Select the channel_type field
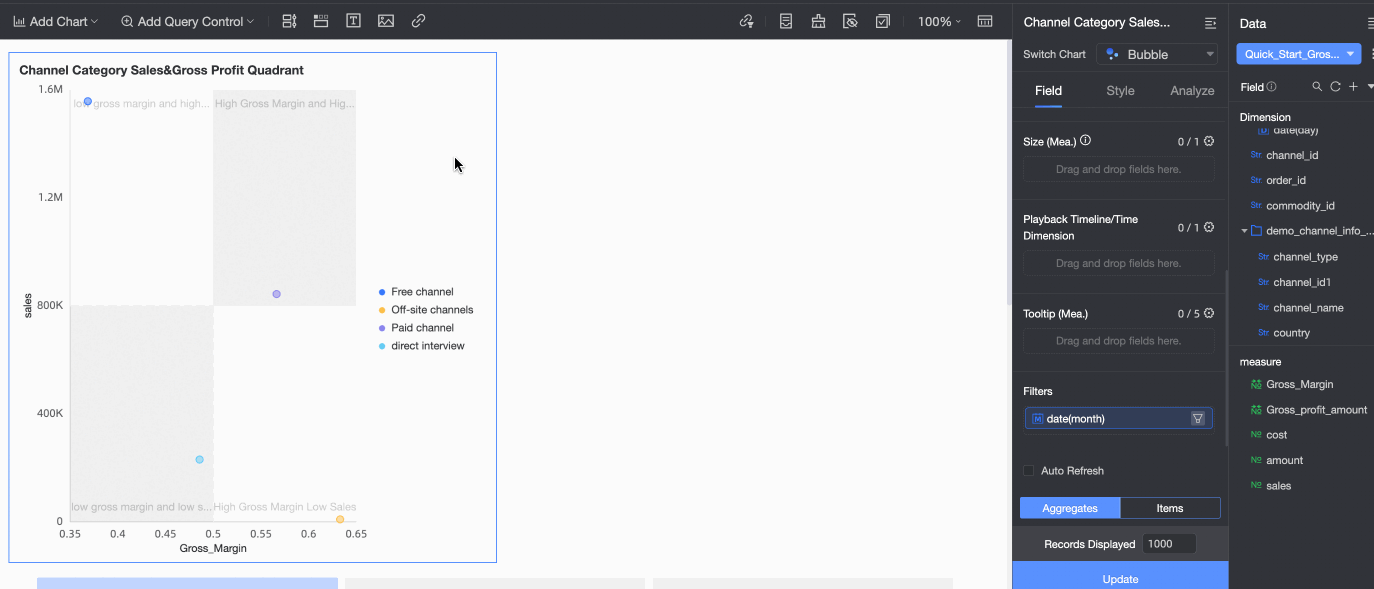Viewport: 1374px width, 589px height. 1305,257
